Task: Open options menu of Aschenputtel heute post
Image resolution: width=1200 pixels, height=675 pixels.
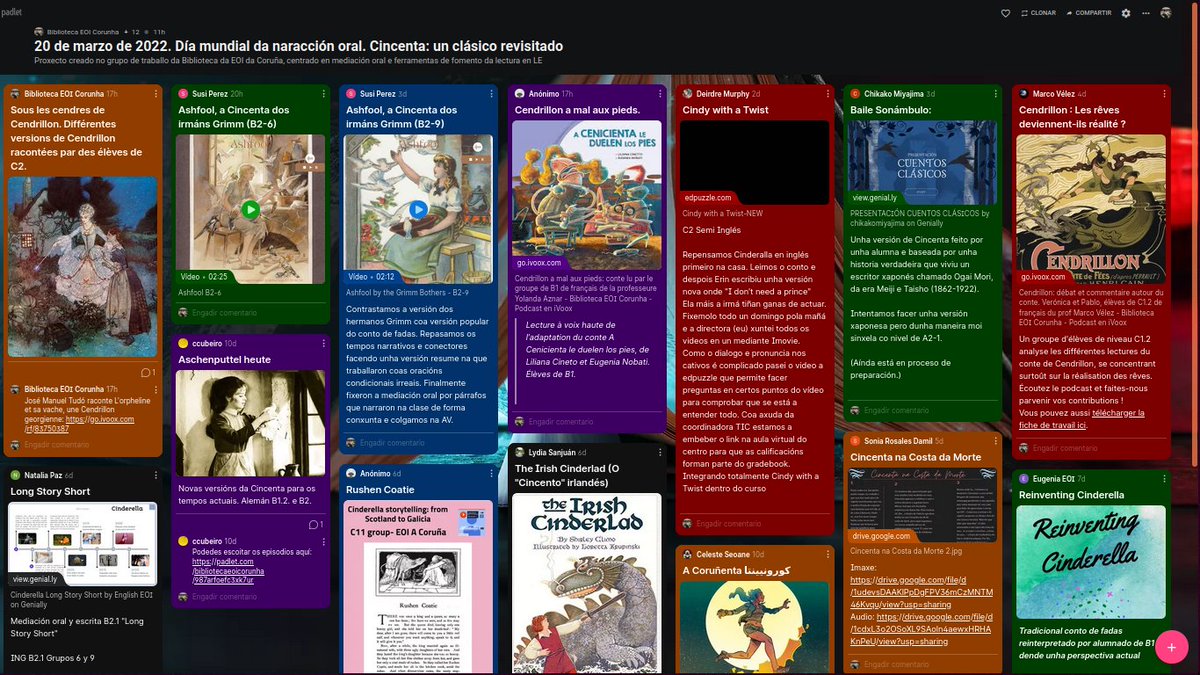Action: (323, 342)
